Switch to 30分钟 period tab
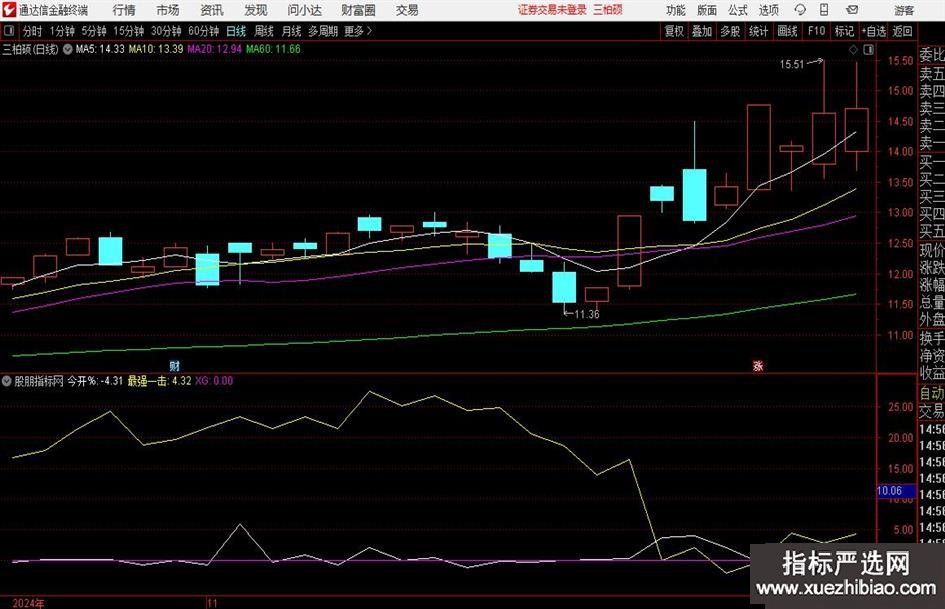Viewport: 945px width, 609px height. pyautogui.click(x=166, y=31)
